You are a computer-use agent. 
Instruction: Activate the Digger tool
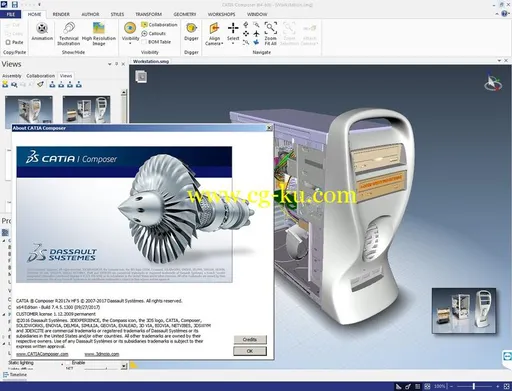pyautogui.click(x=191, y=32)
